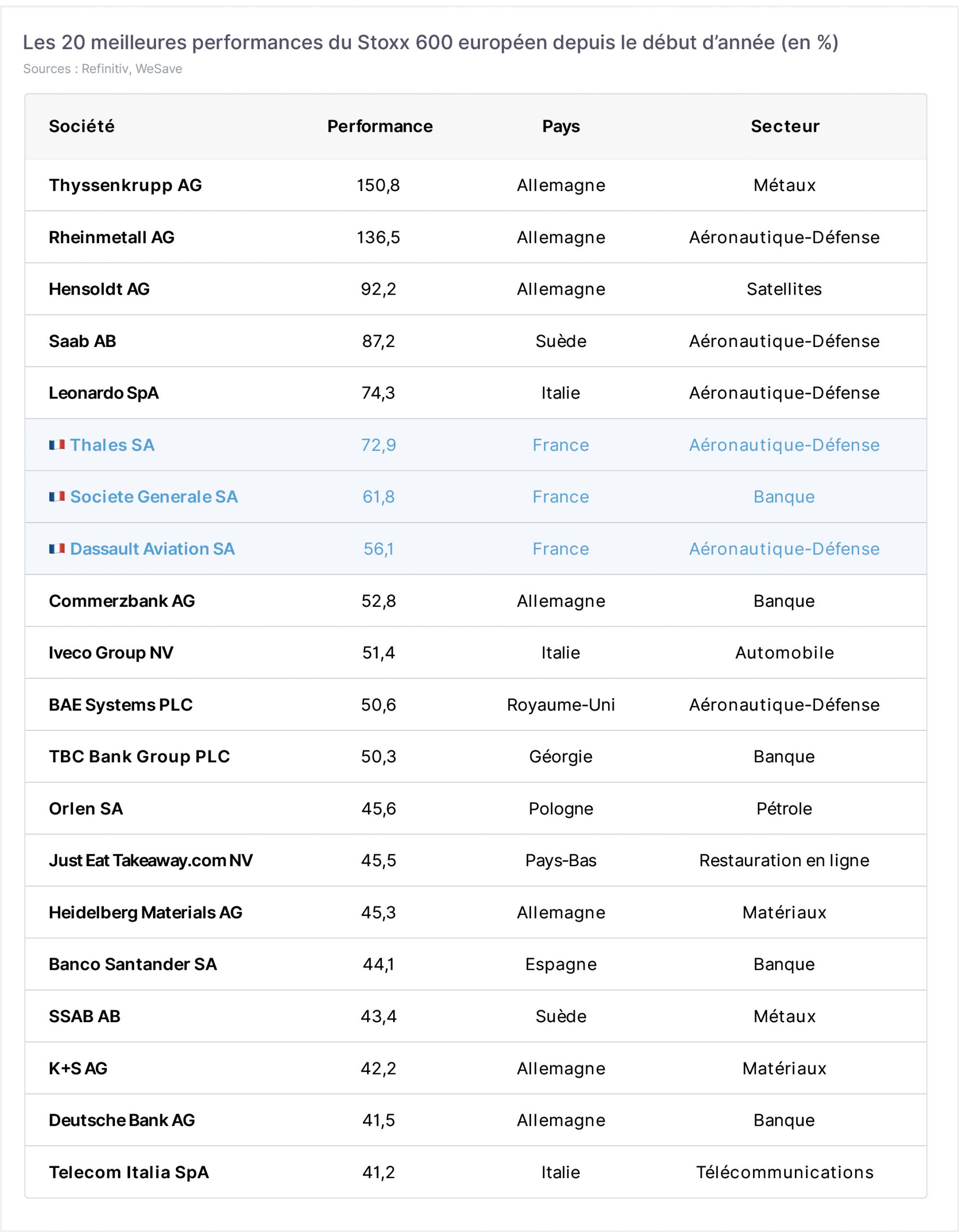Select the Just Eat Takeaway.com NV row
The height and width of the screenshot is (1232, 959).
[x=475, y=861]
